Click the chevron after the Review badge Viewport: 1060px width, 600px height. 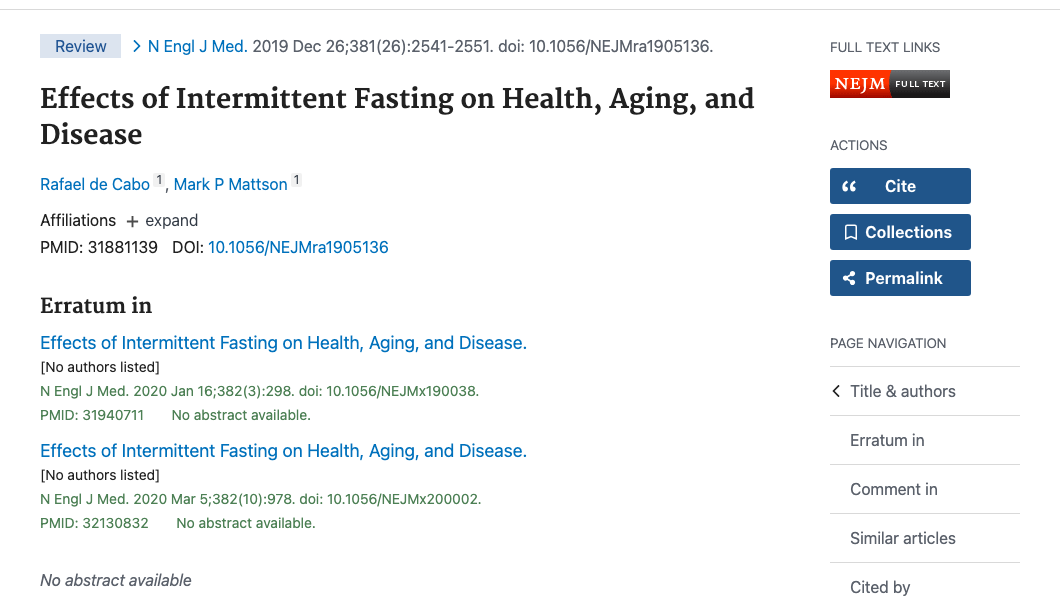point(136,45)
